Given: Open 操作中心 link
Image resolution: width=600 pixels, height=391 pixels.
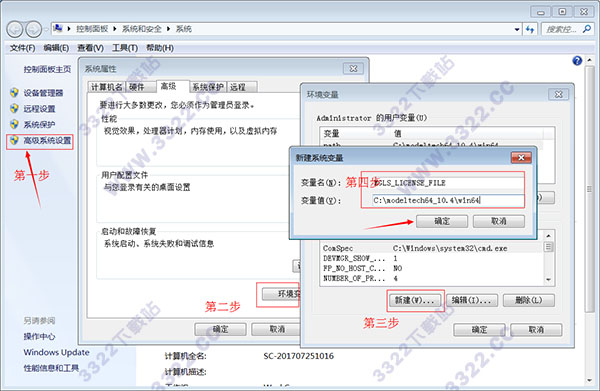Looking at the screenshot, I should point(39,336).
